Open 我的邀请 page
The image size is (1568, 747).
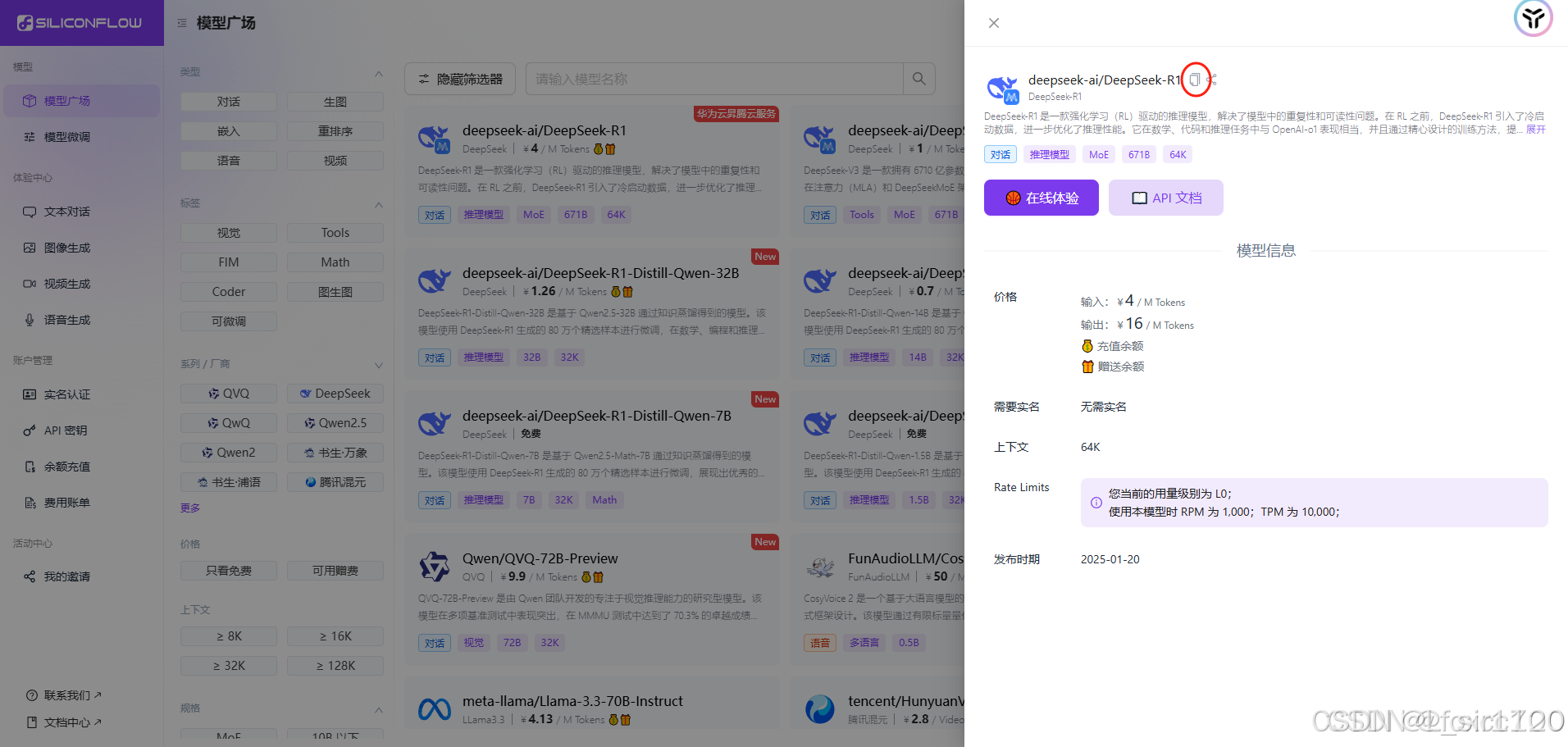click(x=81, y=576)
